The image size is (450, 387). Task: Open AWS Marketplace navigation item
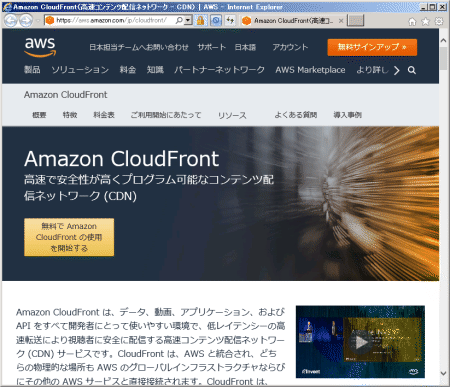click(310, 70)
